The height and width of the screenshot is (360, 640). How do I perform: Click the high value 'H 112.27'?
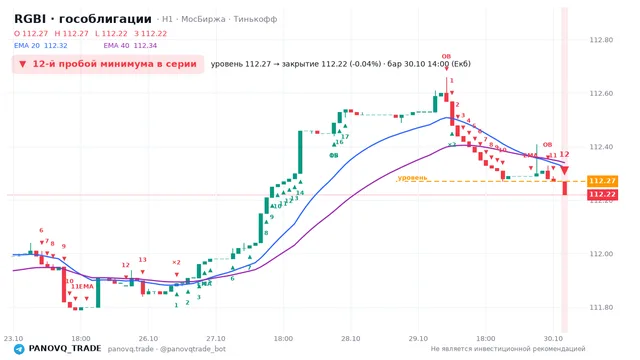pyautogui.click(x=71, y=33)
